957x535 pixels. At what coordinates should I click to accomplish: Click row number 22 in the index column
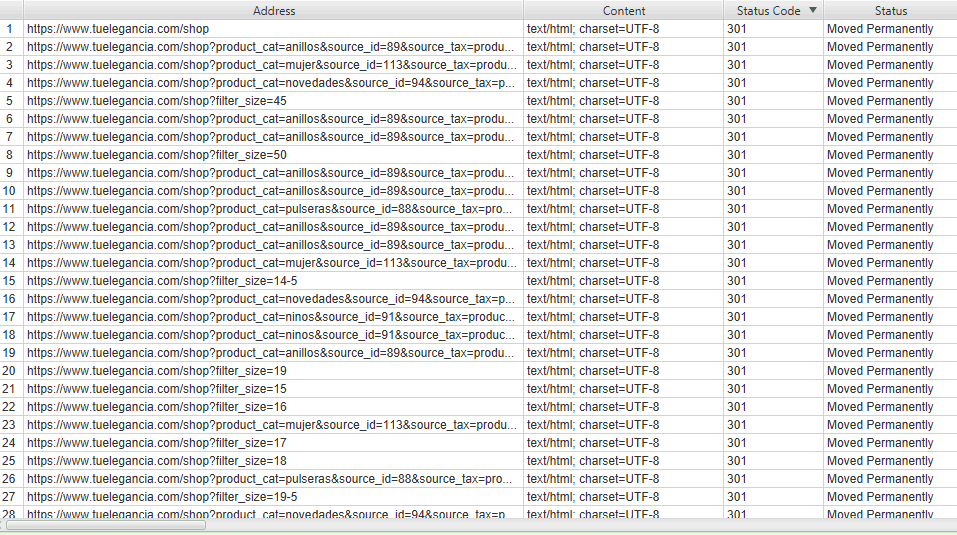click(9, 407)
